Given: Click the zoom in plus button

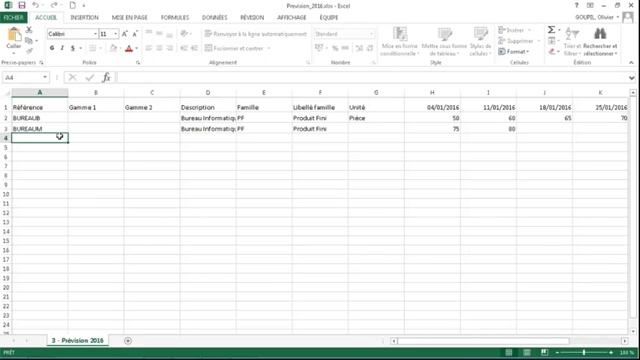Looking at the screenshot, I should point(611,352).
